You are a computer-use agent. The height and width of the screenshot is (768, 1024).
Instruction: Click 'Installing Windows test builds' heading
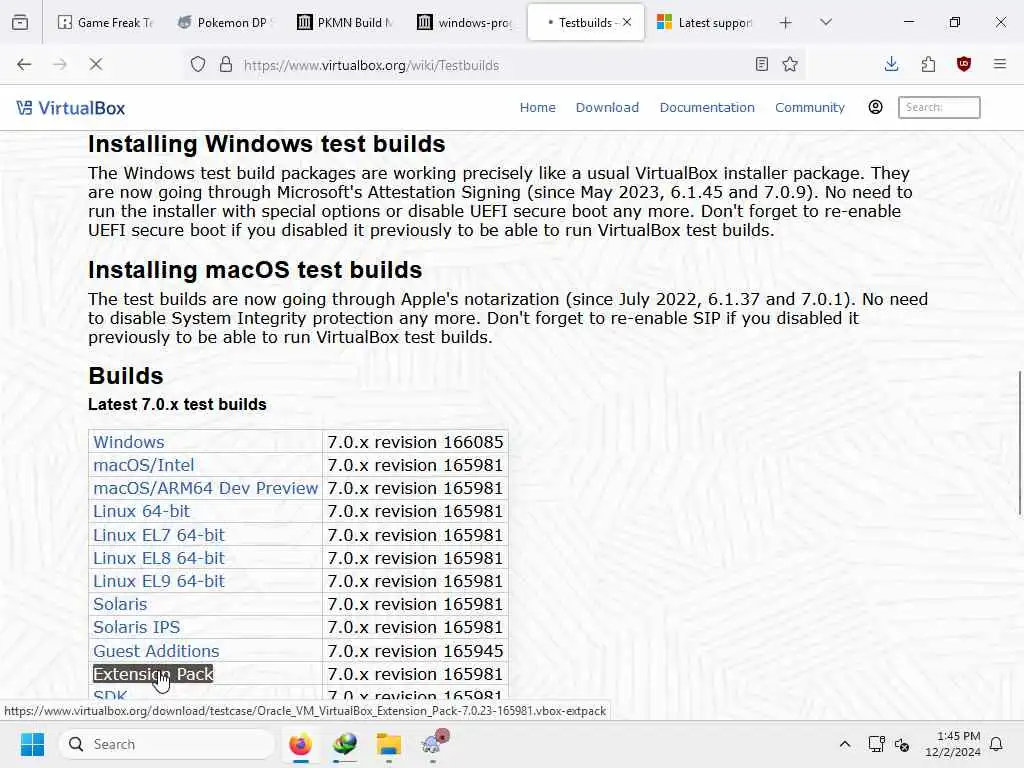[x=266, y=144]
